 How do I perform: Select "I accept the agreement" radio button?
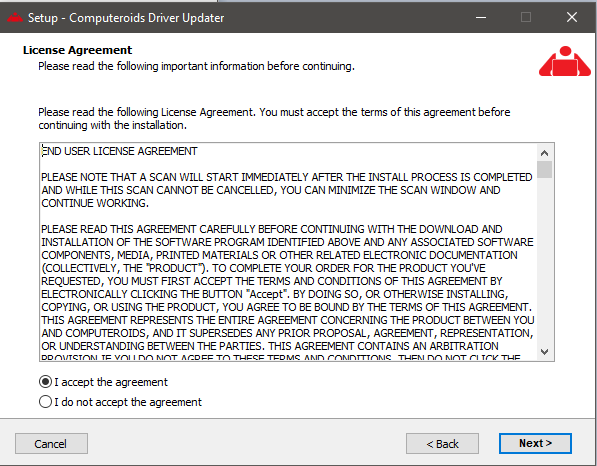(45, 381)
